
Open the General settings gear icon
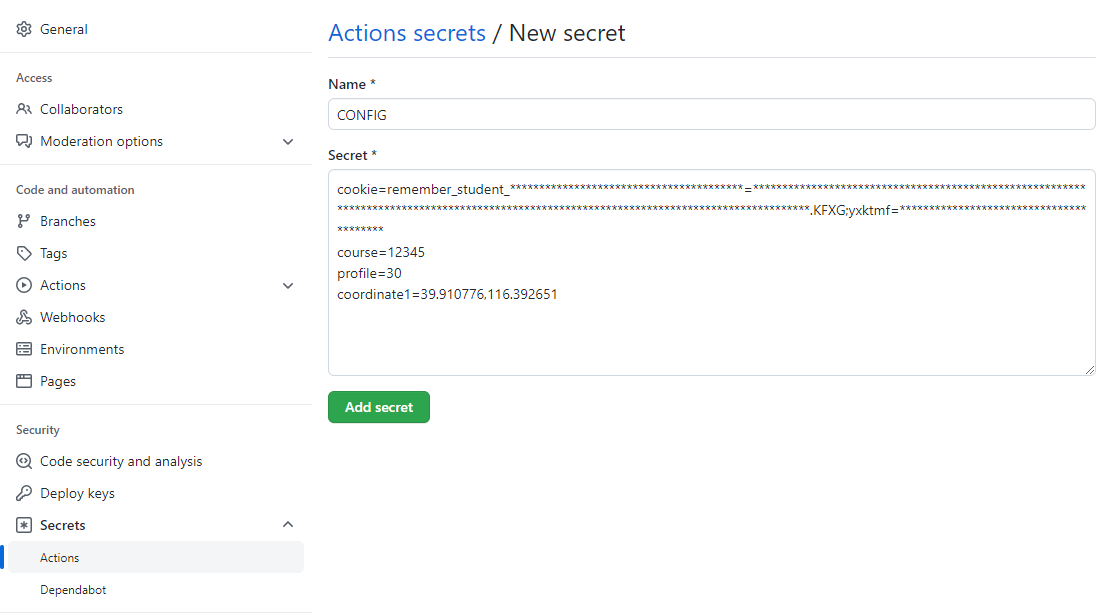23,29
